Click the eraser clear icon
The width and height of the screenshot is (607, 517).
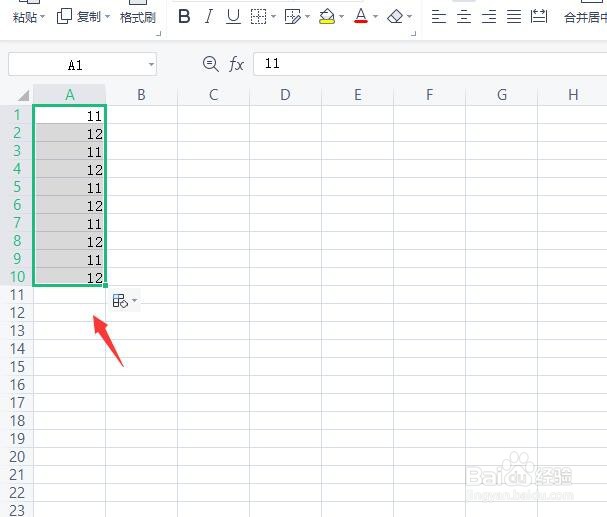395,16
